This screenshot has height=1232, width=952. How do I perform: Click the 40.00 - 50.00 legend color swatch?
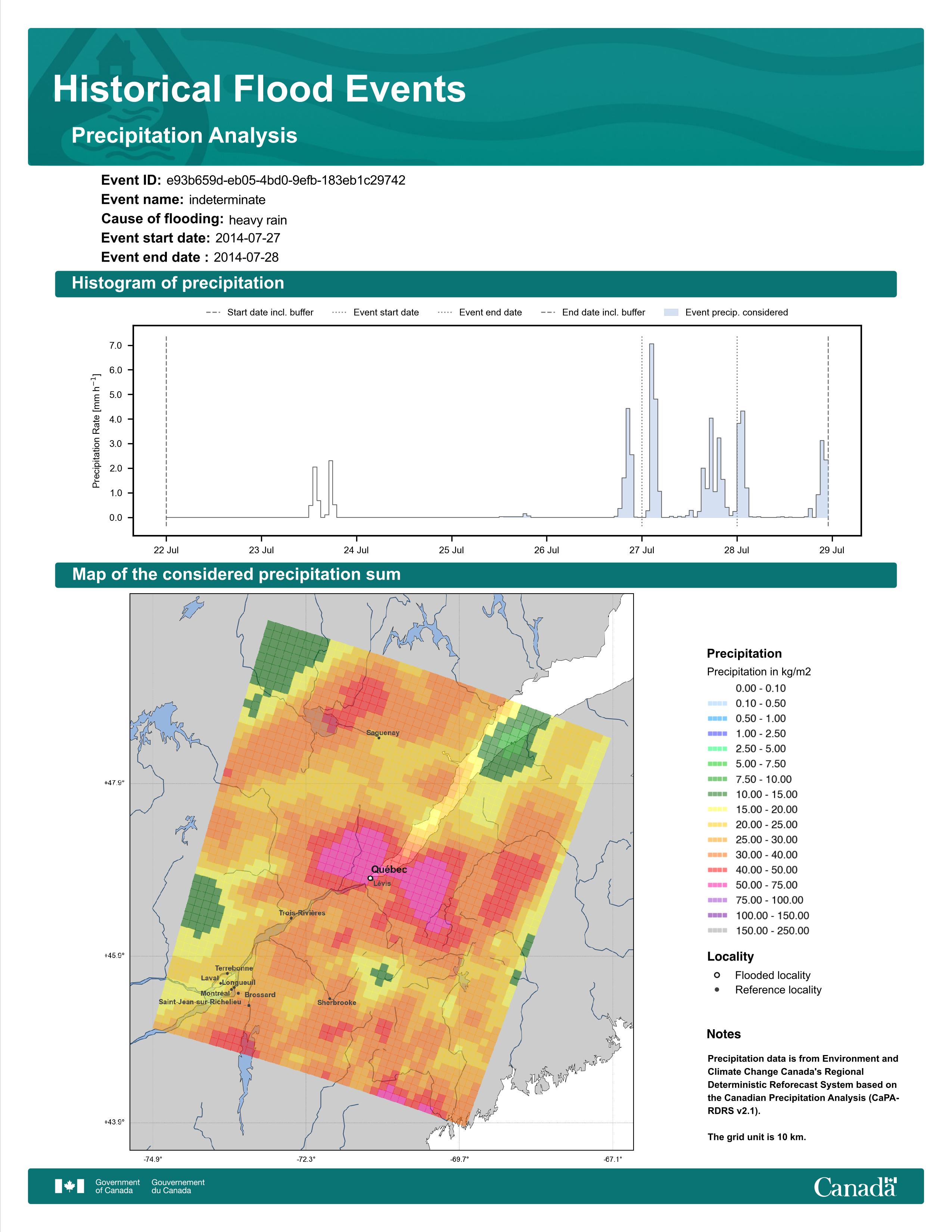(718, 870)
